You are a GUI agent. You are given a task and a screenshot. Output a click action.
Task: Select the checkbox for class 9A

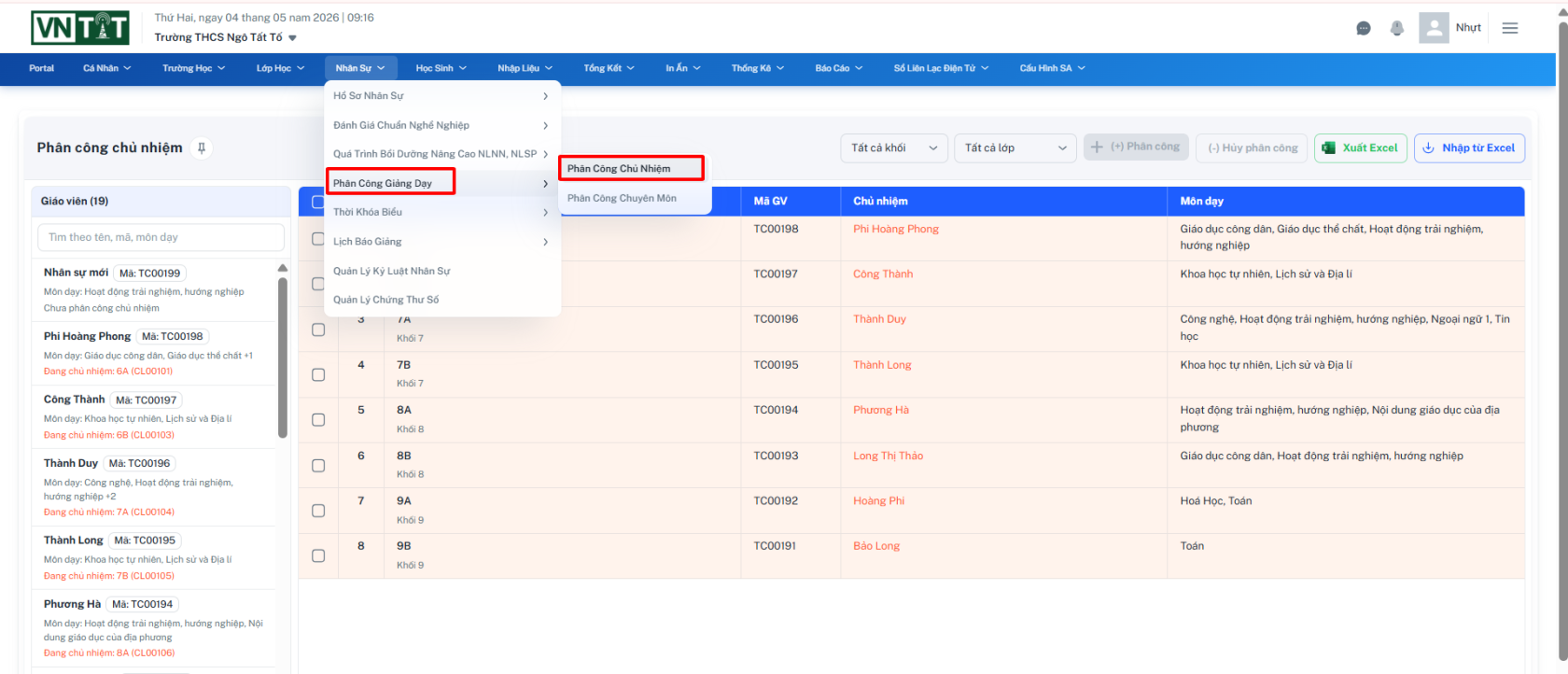(318, 511)
